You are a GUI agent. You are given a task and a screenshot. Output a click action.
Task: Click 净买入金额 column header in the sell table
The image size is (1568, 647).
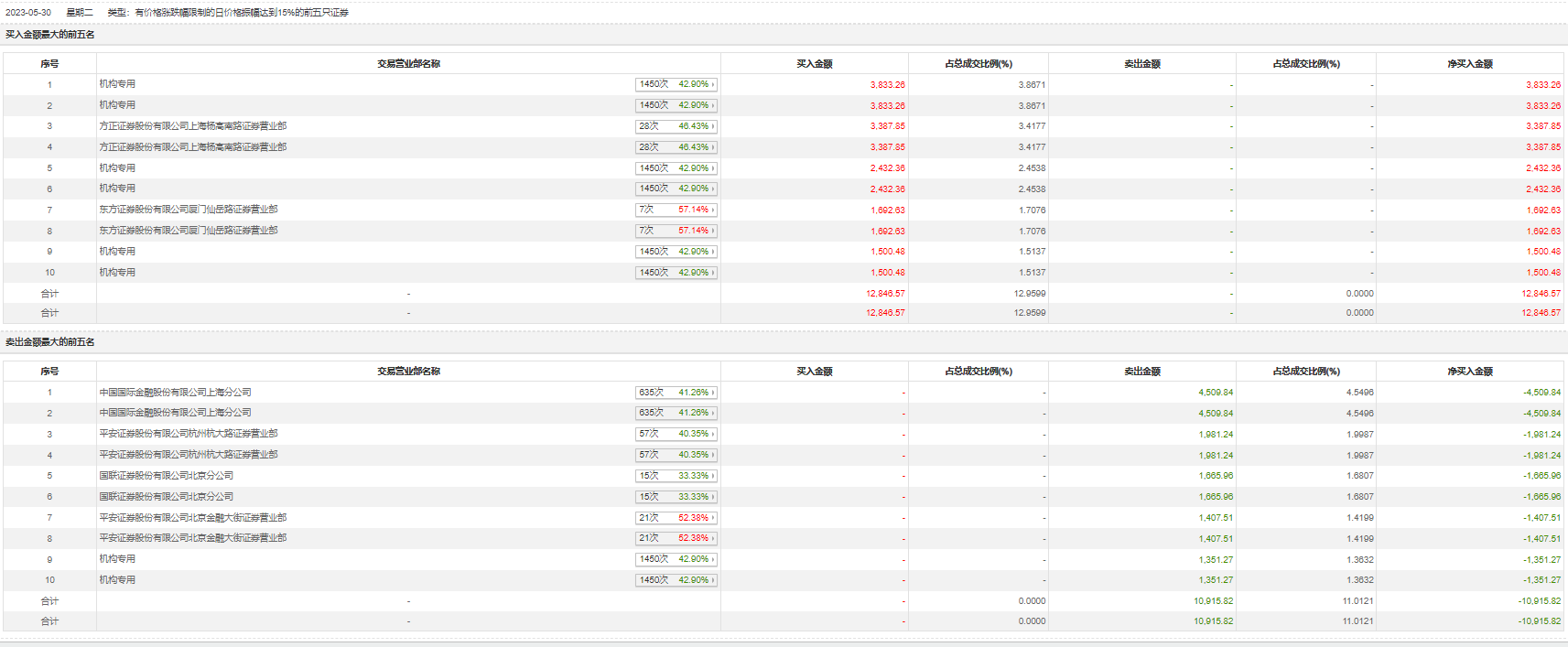(x=1469, y=372)
